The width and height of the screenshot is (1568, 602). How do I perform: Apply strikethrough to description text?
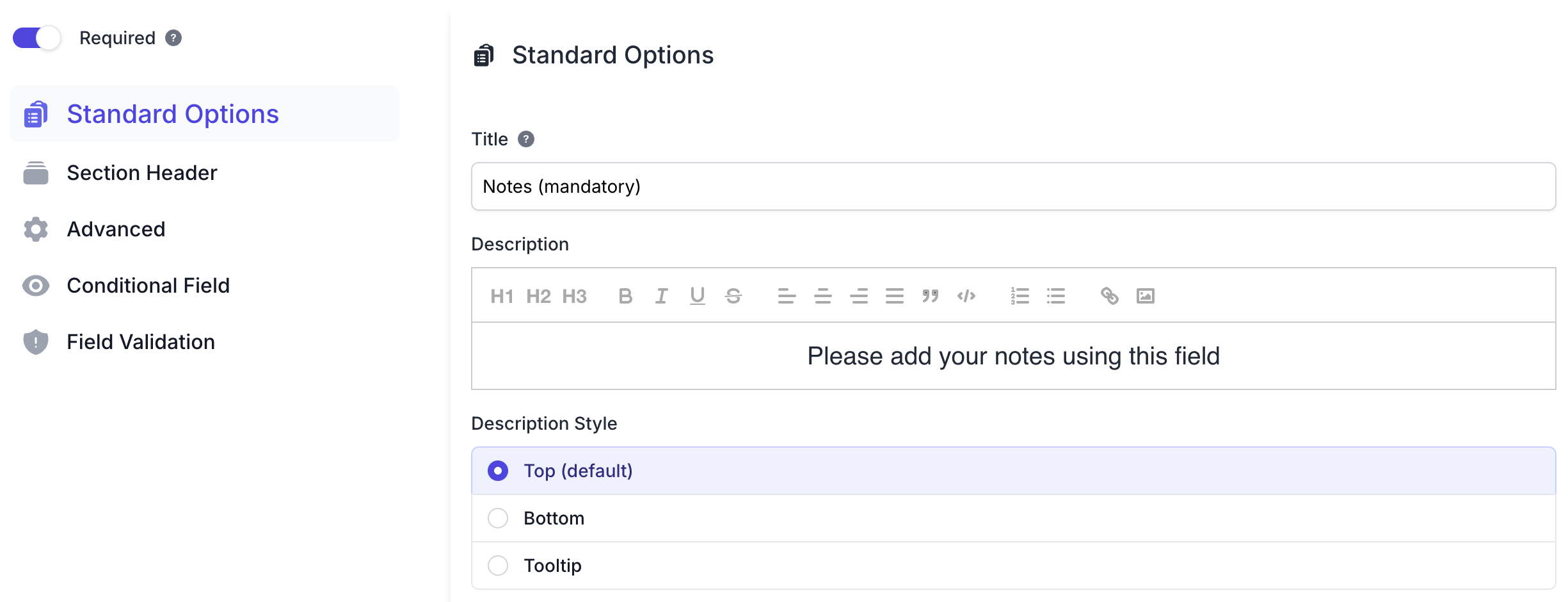click(733, 296)
